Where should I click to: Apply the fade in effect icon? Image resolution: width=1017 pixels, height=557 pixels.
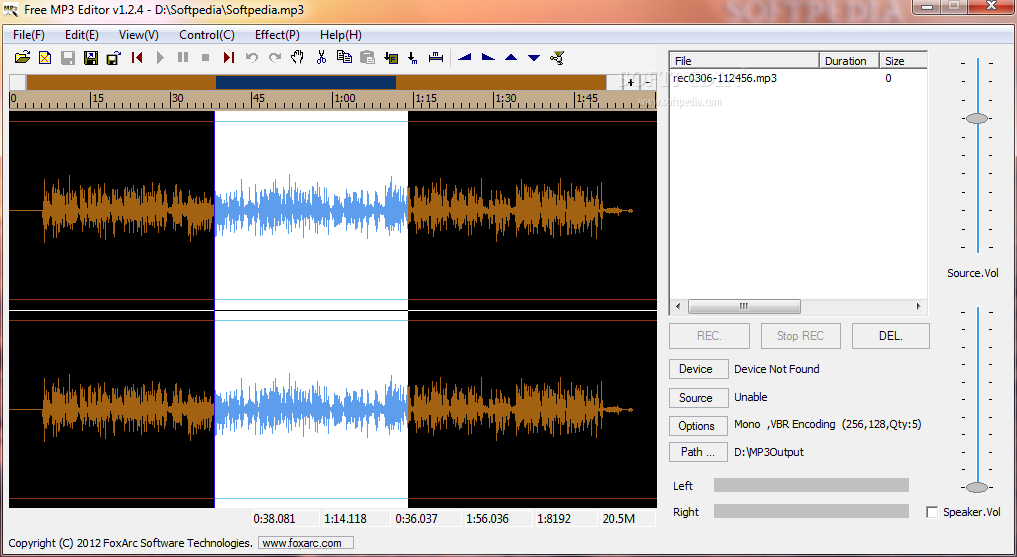(x=464, y=58)
